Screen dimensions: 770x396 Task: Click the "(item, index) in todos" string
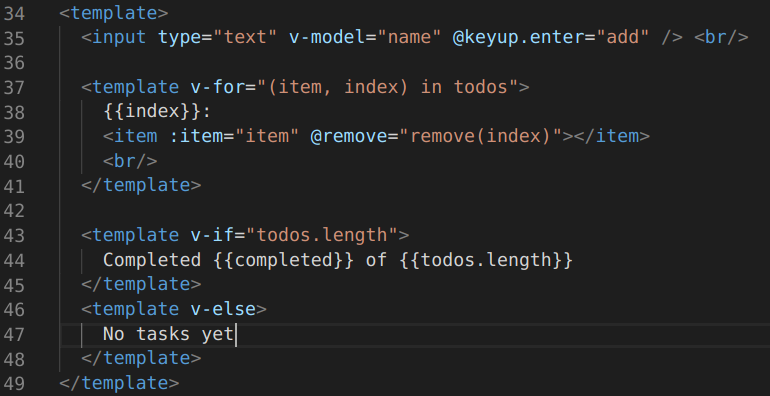[387, 87]
